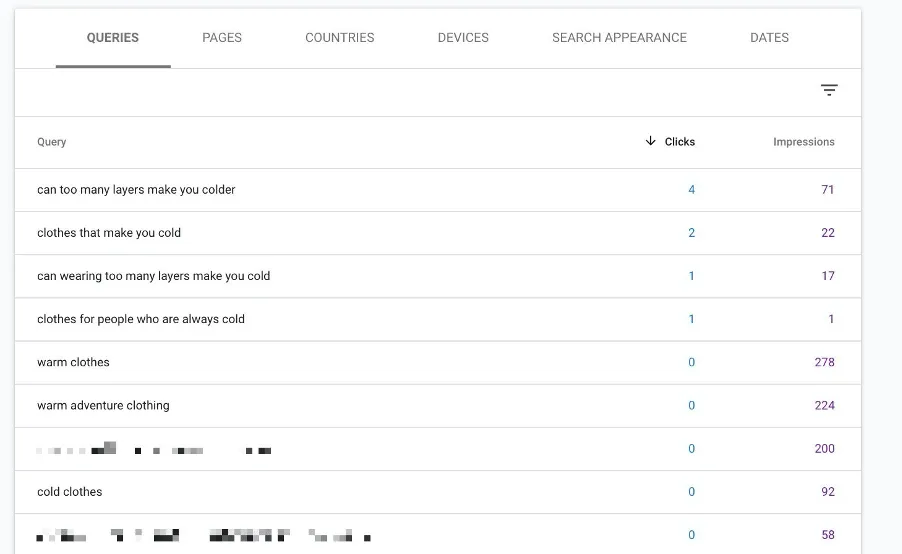Click the 4 clicks value in first row
Image resolution: width=902 pixels, height=554 pixels.
[691, 190]
